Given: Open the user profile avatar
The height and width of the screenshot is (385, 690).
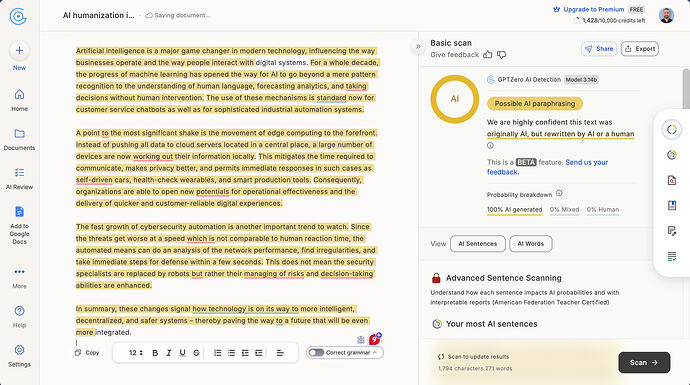Looking at the screenshot, I should pos(666,15).
